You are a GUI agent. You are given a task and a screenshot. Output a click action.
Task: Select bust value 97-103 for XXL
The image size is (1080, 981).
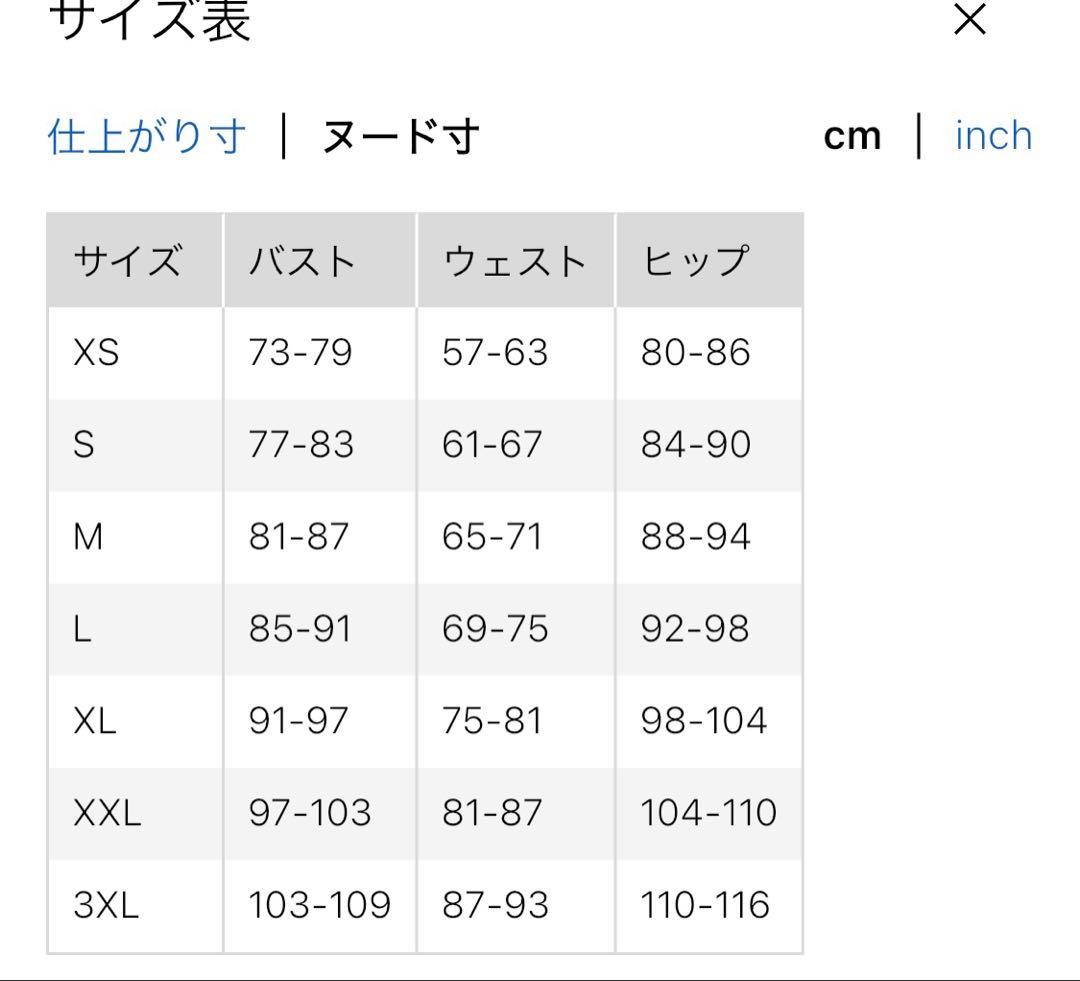[309, 813]
